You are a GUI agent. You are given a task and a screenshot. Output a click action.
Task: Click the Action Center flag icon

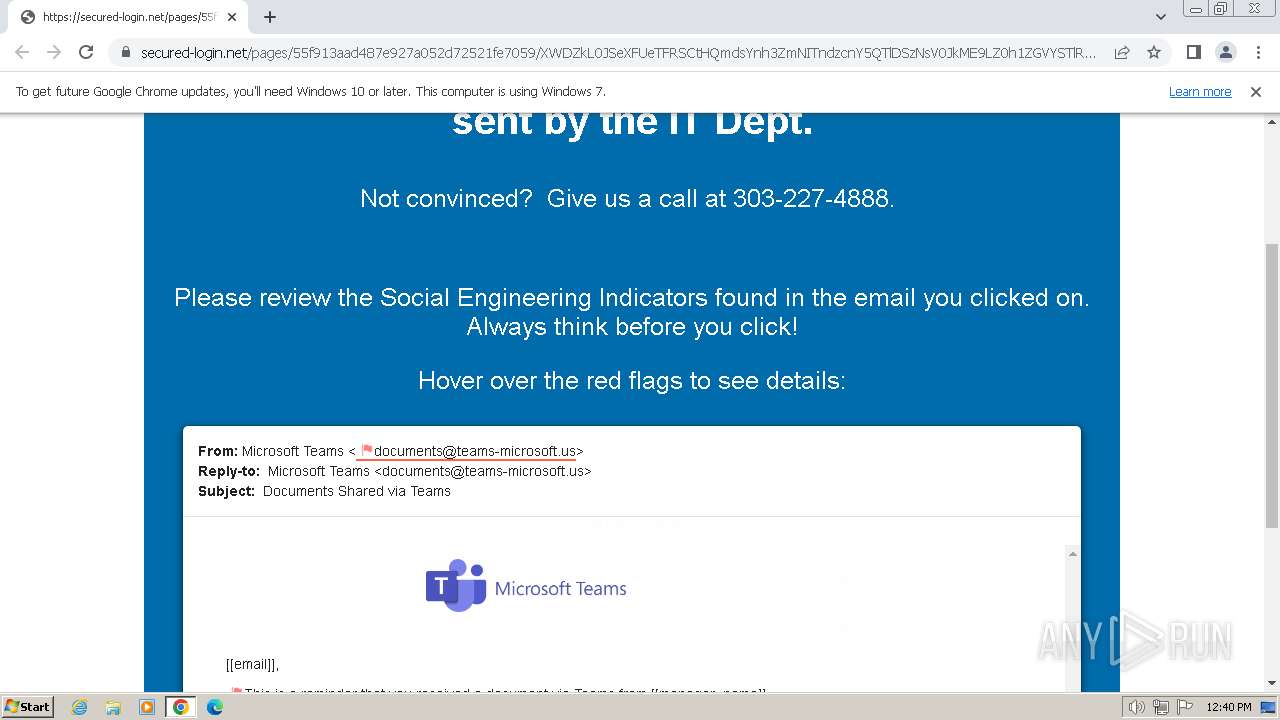[1185, 707]
